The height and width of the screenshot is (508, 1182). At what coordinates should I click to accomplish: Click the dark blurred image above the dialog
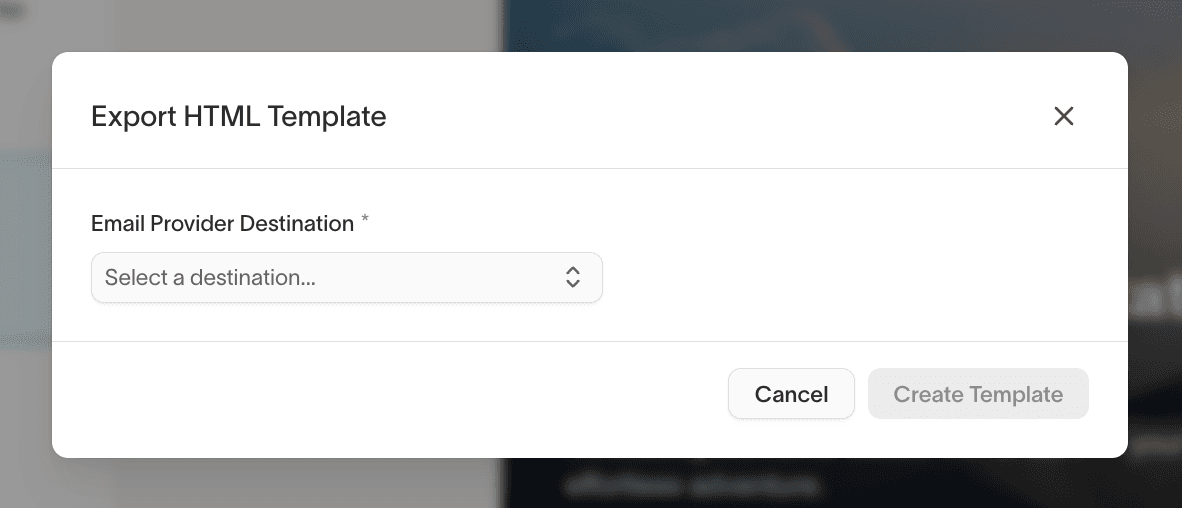[x=800, y=25]
